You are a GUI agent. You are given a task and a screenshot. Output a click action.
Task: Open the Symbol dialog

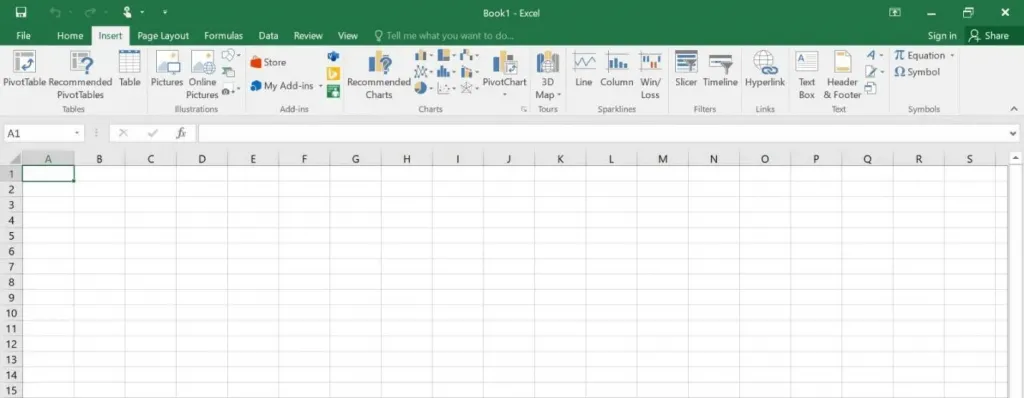[917, 72]
